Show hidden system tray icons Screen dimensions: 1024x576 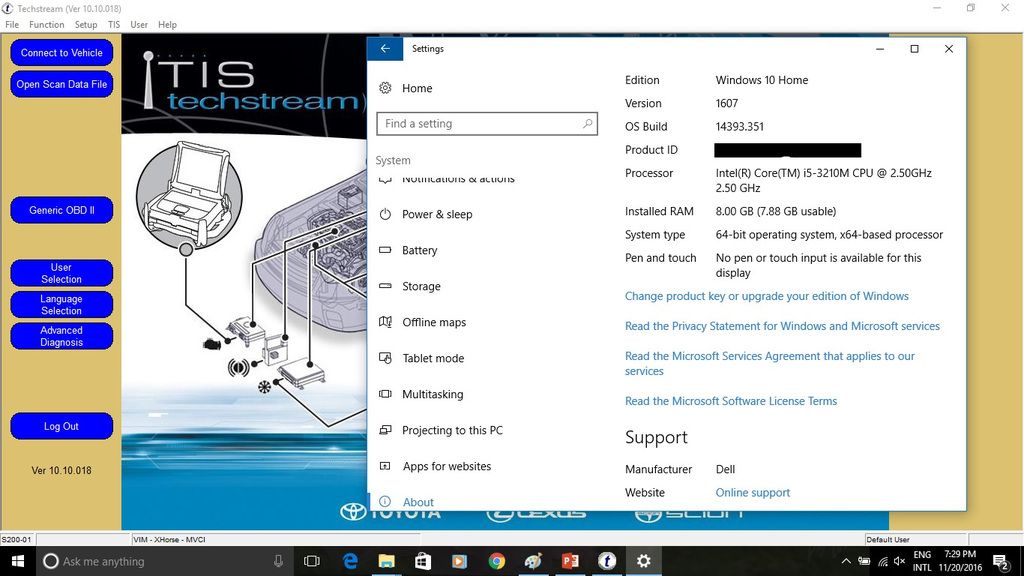click(x=847, y=561)
